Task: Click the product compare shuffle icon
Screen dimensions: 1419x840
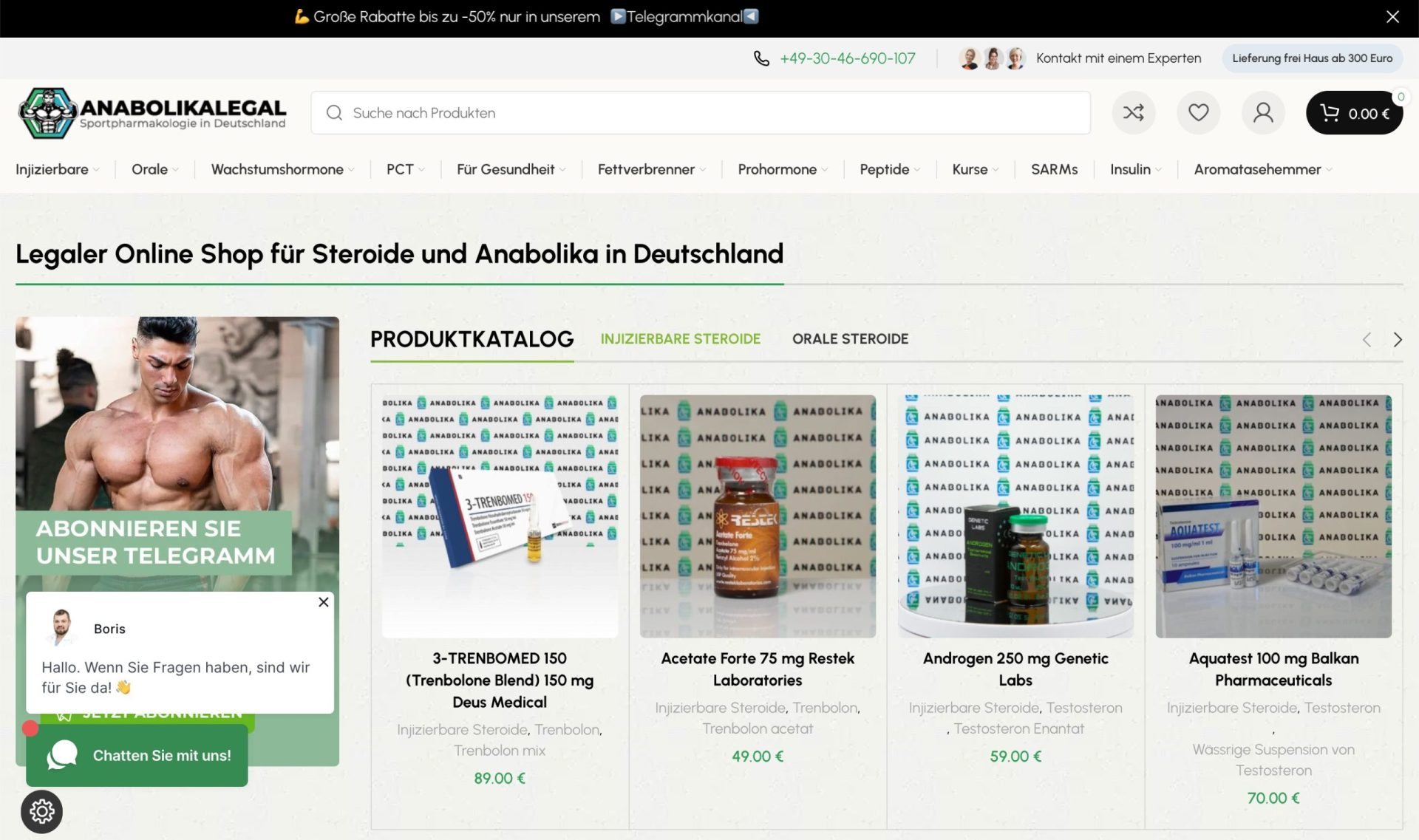Action: [x=1133, y=112]
